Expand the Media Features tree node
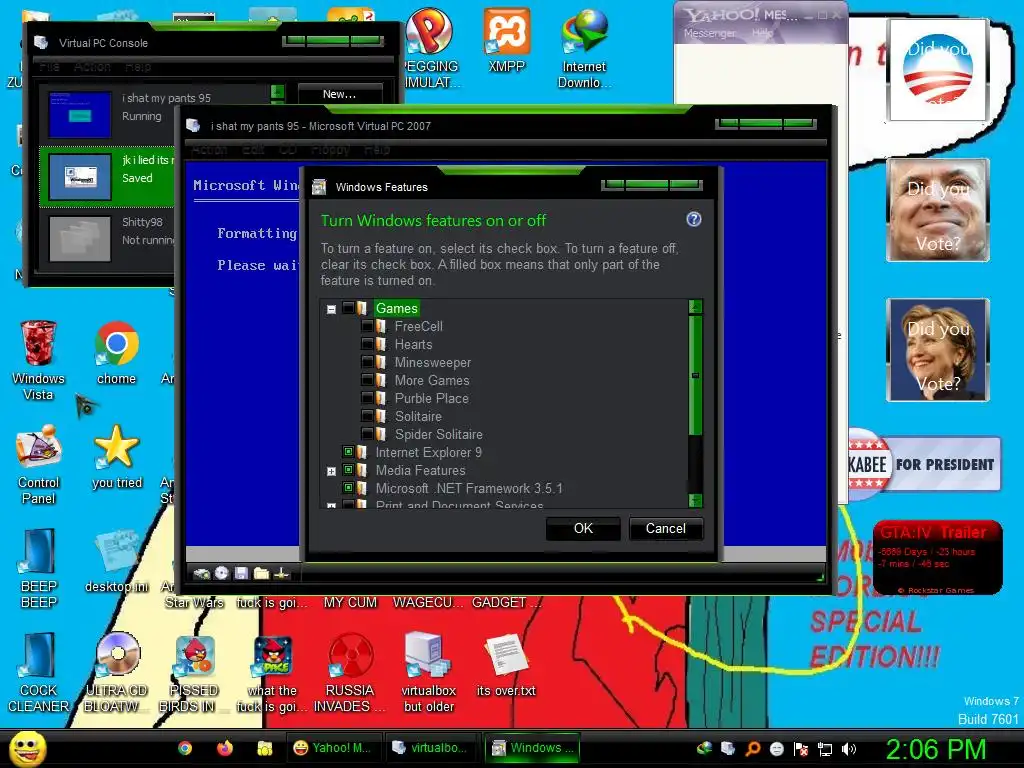Viewport: 1024px width, 768px height. point(331,471)
